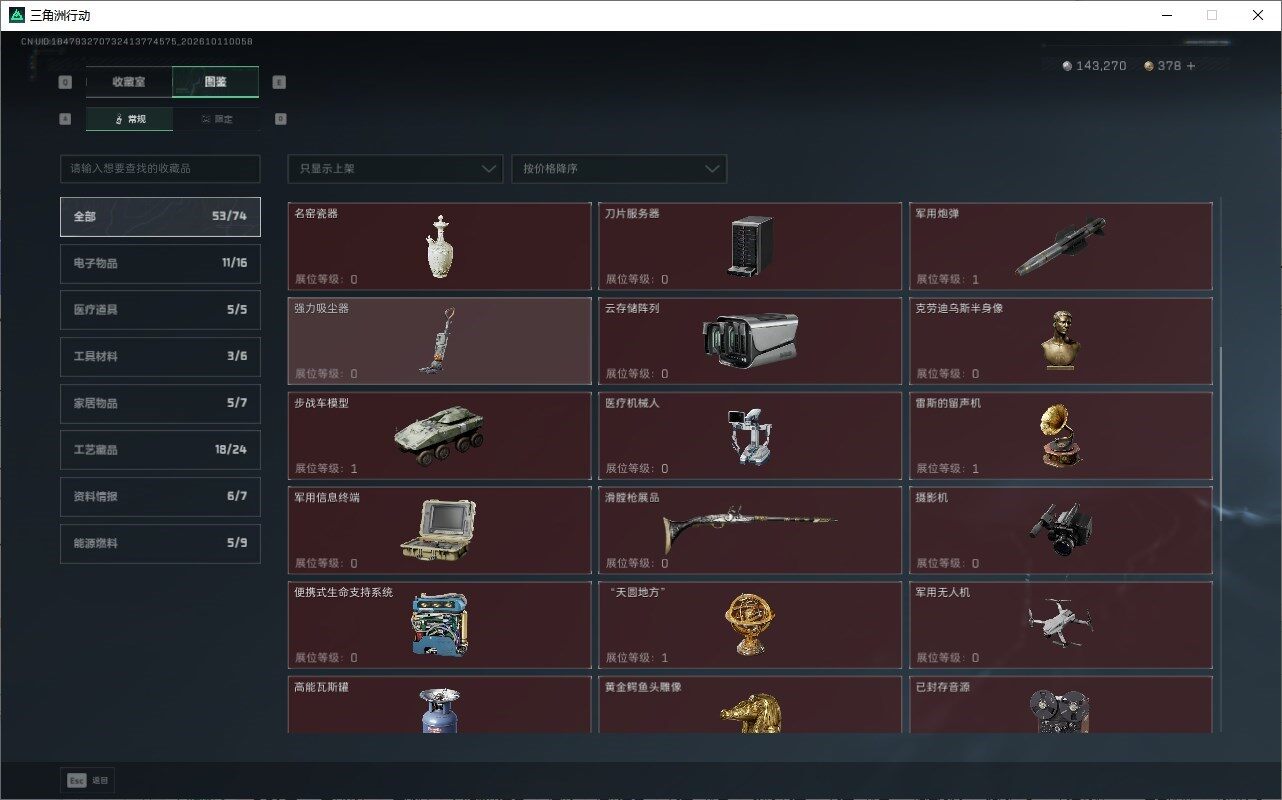Click the plus icon beside 378
Viewport: 1282px width, 800px height.
(x=1191, y=66)
